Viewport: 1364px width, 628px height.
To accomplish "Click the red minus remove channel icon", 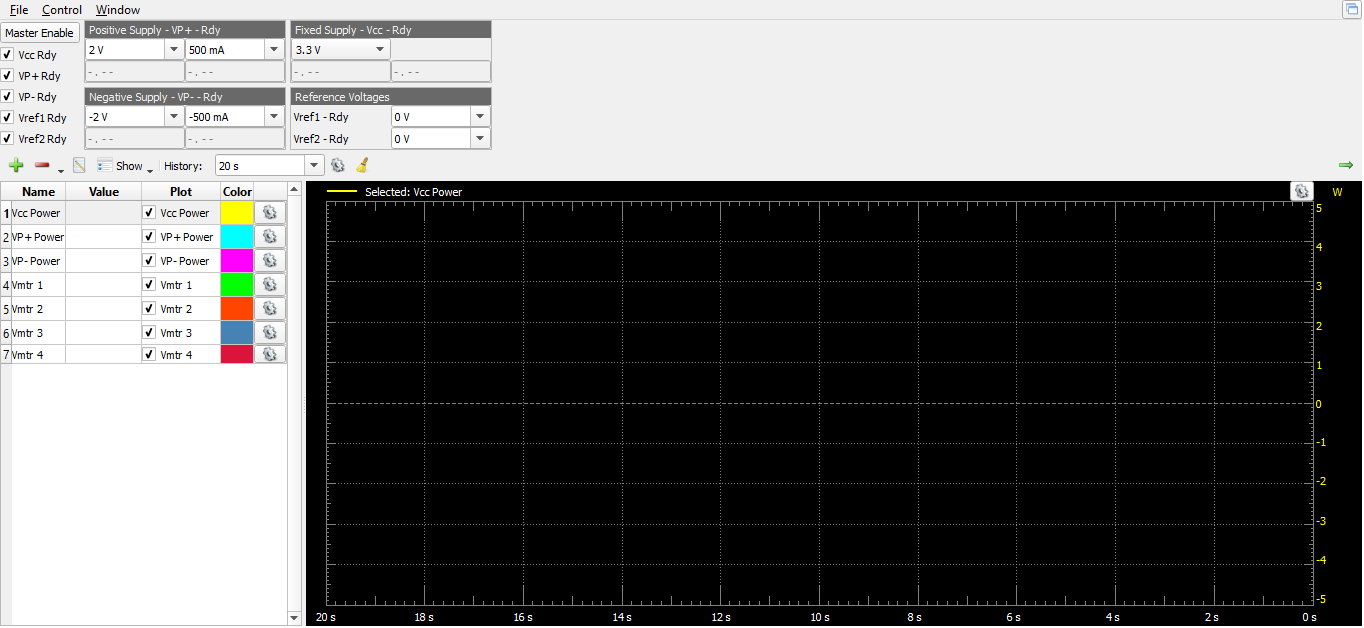I will (42, 166).
